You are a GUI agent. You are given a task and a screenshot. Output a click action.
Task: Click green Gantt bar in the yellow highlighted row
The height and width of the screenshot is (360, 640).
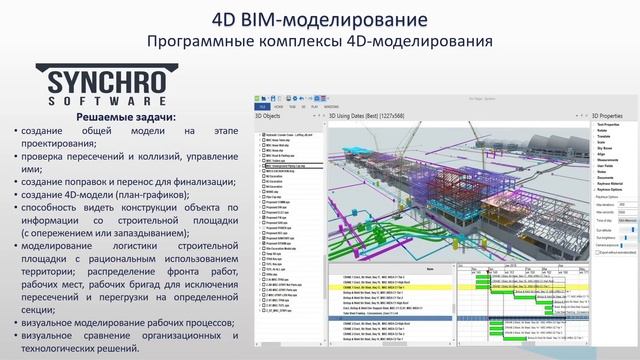483,287
